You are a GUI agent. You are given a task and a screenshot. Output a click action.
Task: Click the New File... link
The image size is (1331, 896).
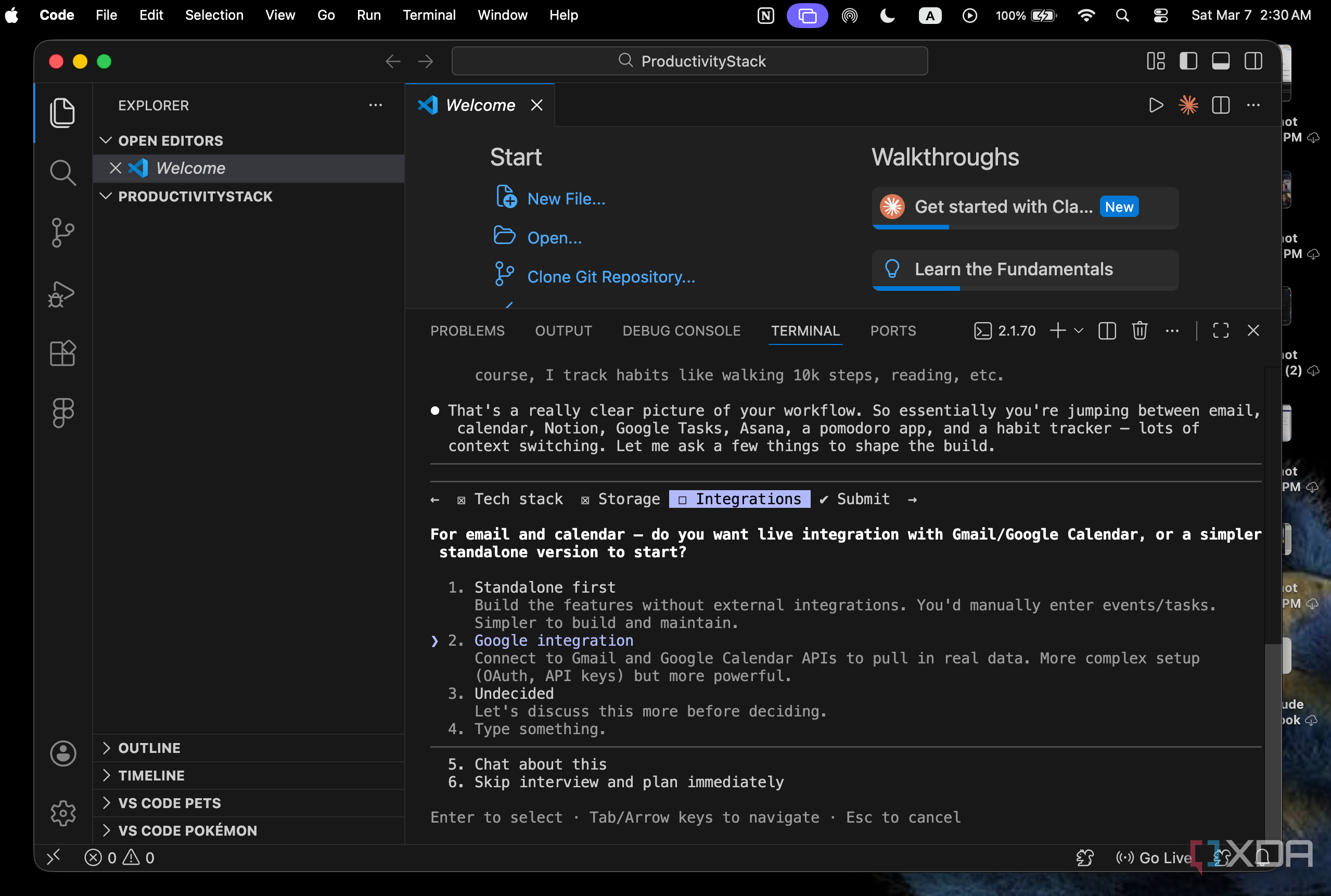pyautogui.click(x=566, y=199)
